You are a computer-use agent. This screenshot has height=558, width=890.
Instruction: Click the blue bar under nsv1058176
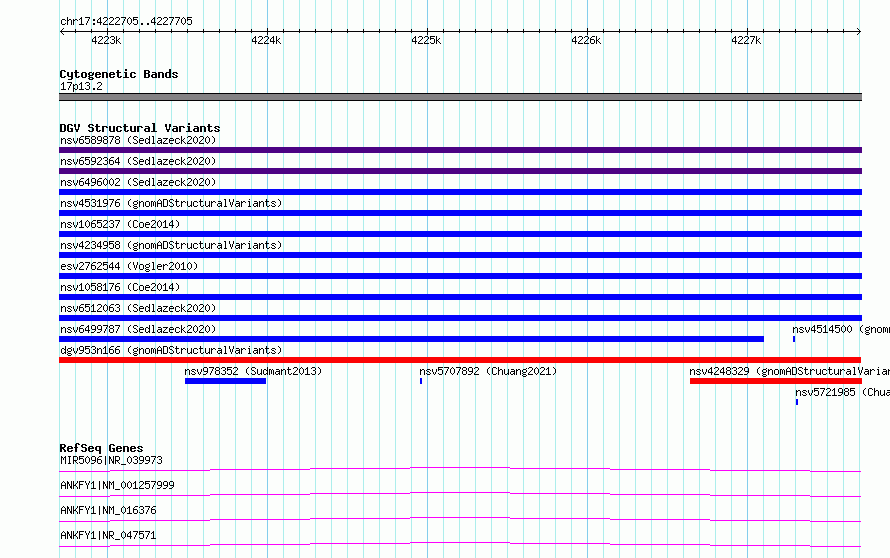[x=460, y=297]
